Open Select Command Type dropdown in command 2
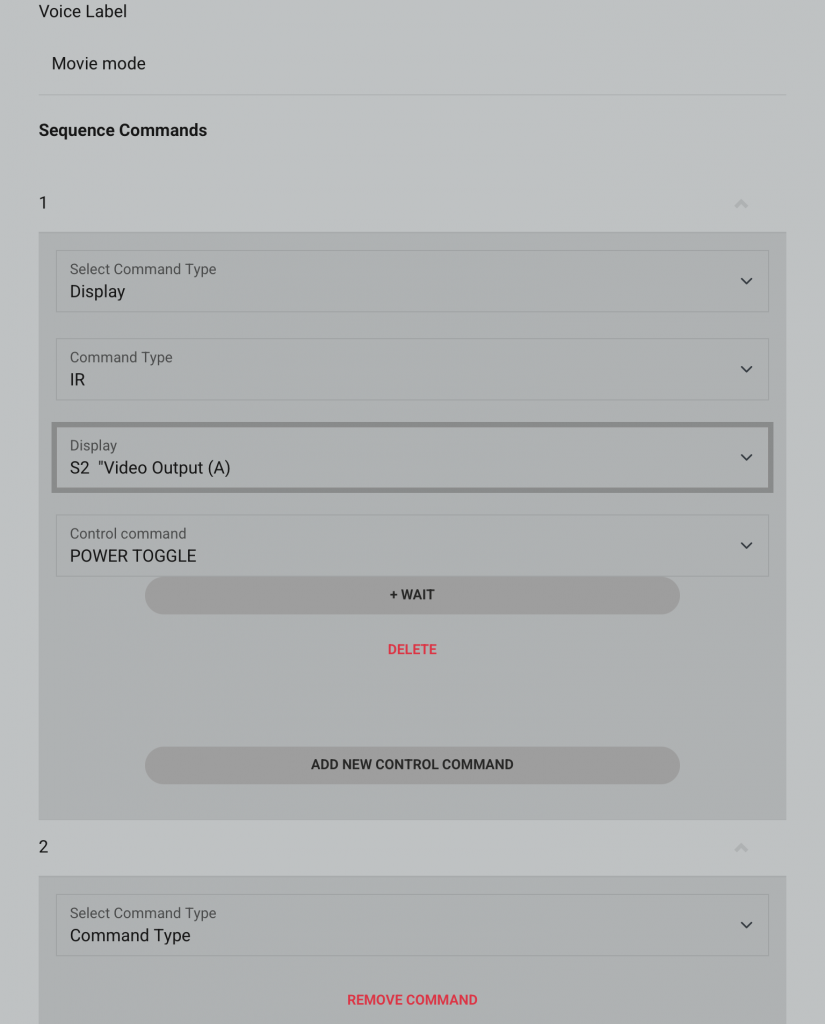This screenshot has width=825, height=1024. click(412, 925)
